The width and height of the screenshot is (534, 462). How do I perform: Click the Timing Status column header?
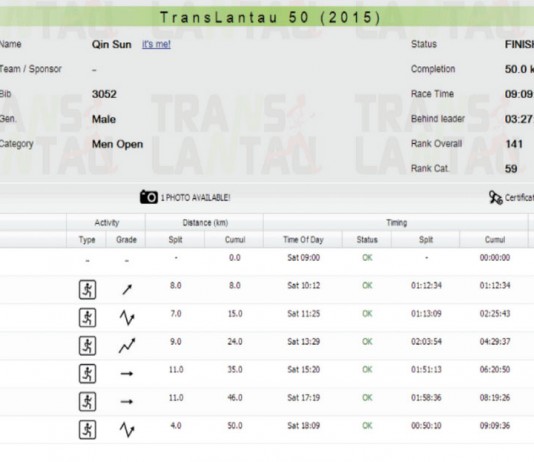(x=367, y=240)
